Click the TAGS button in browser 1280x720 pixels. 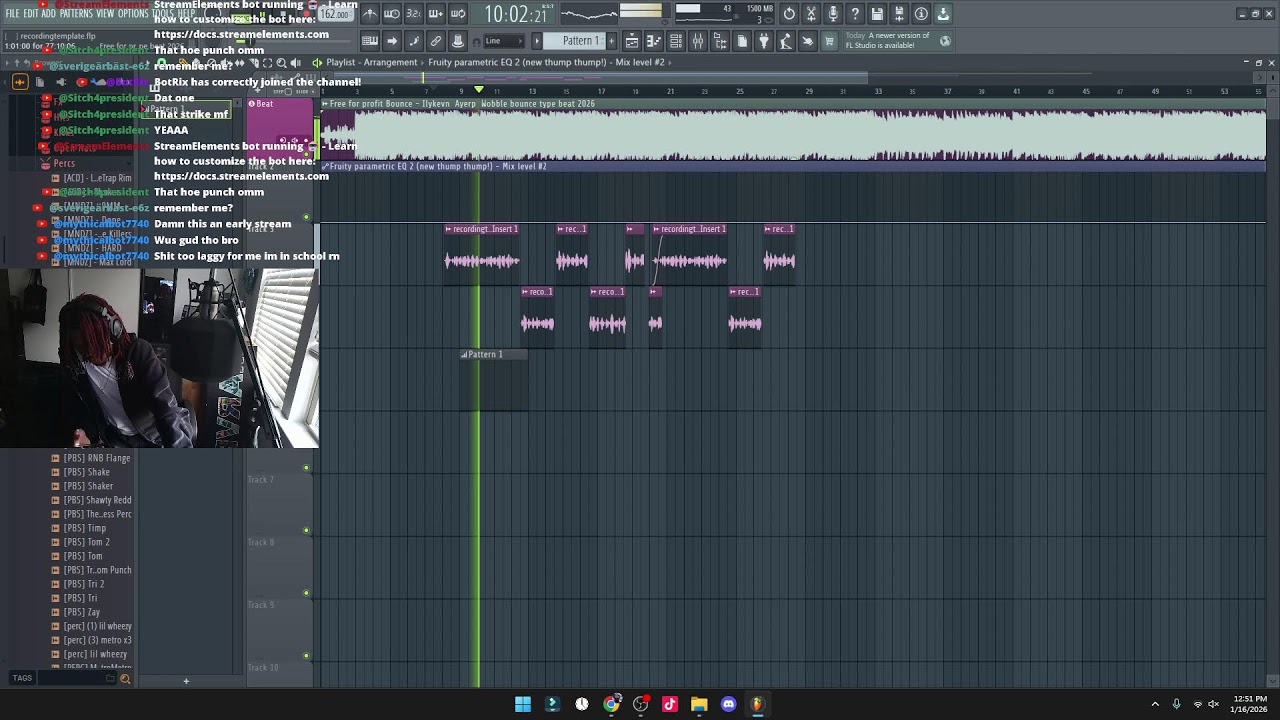click(x=22, y=678)
